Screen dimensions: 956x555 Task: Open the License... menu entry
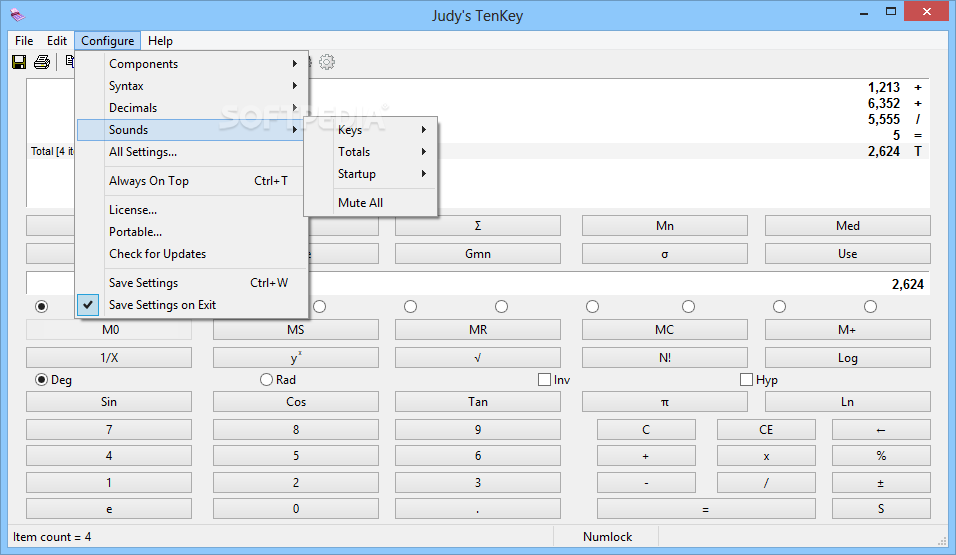pyautogui.click(x=192, y=210)
